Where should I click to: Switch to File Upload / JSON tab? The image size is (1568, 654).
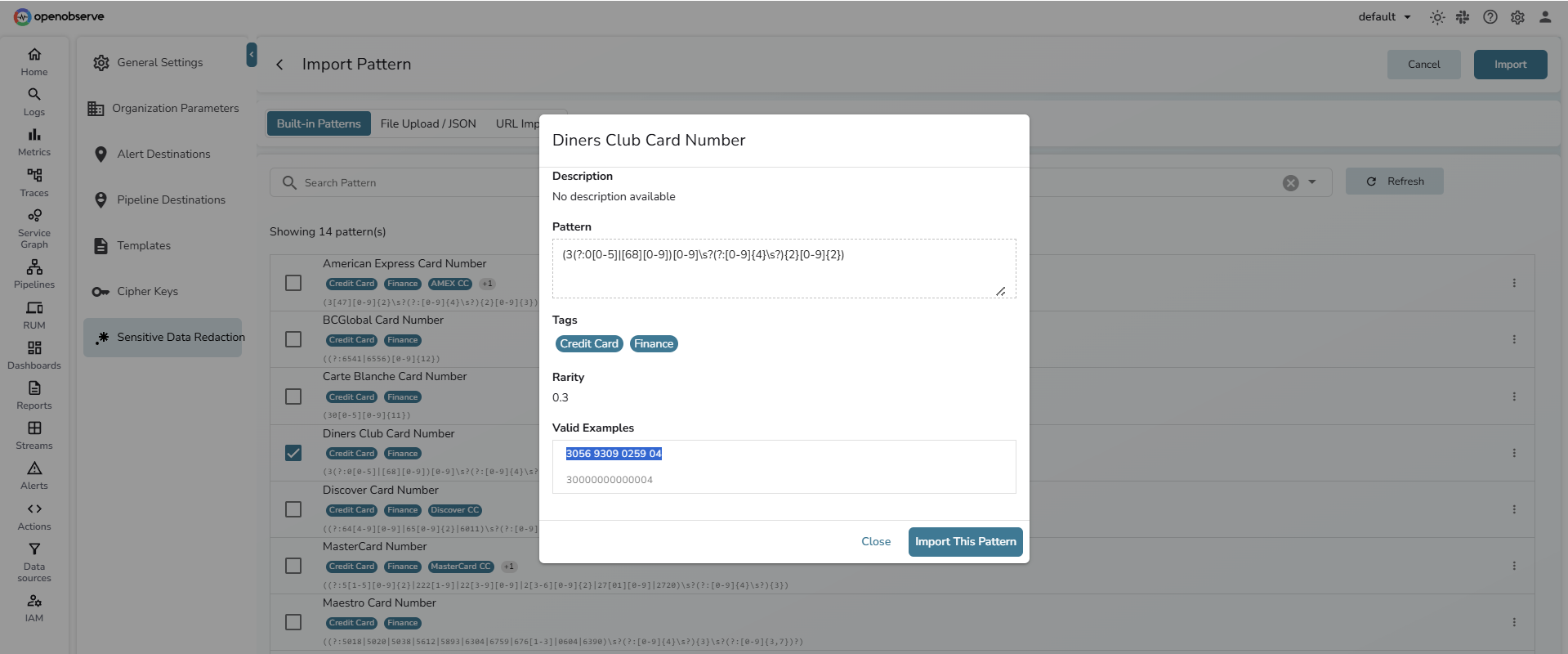pos(427,123)
